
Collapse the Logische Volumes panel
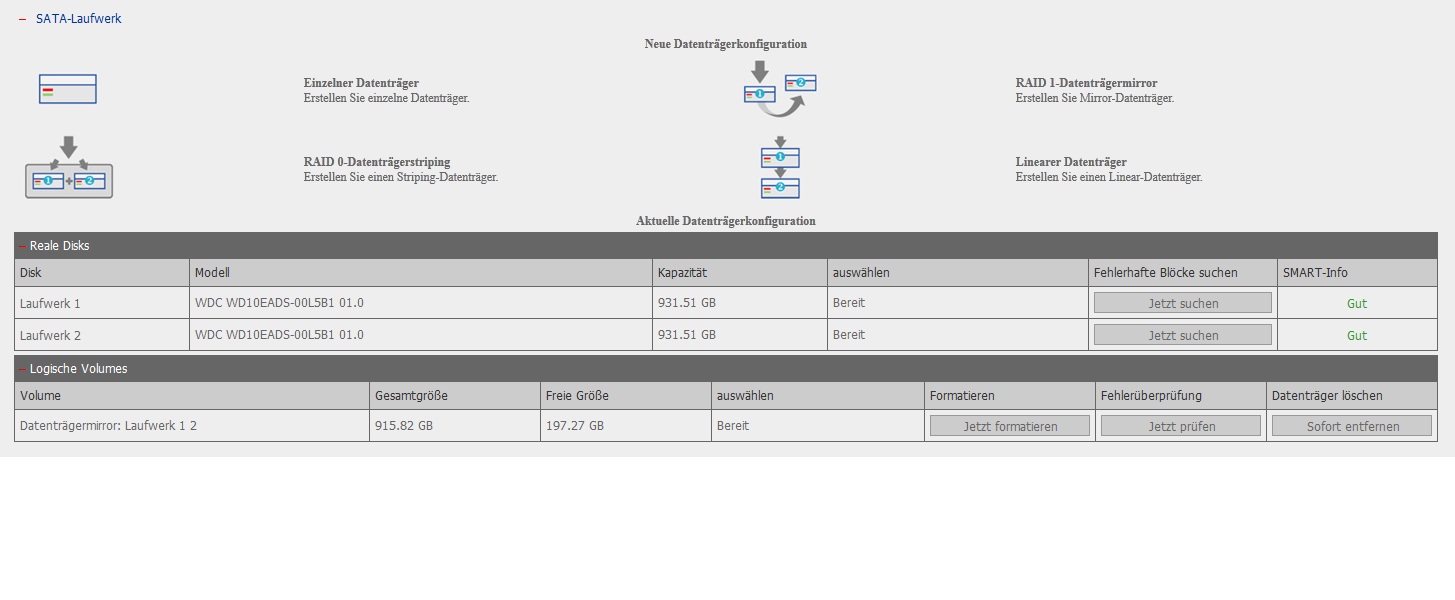point(23,369)
